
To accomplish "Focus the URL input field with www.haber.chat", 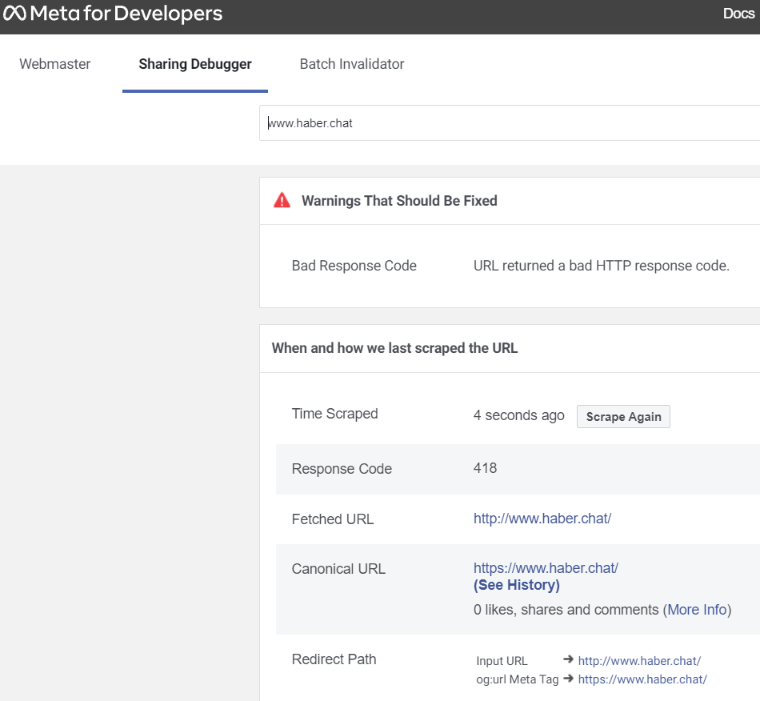I will pos(510,123).
